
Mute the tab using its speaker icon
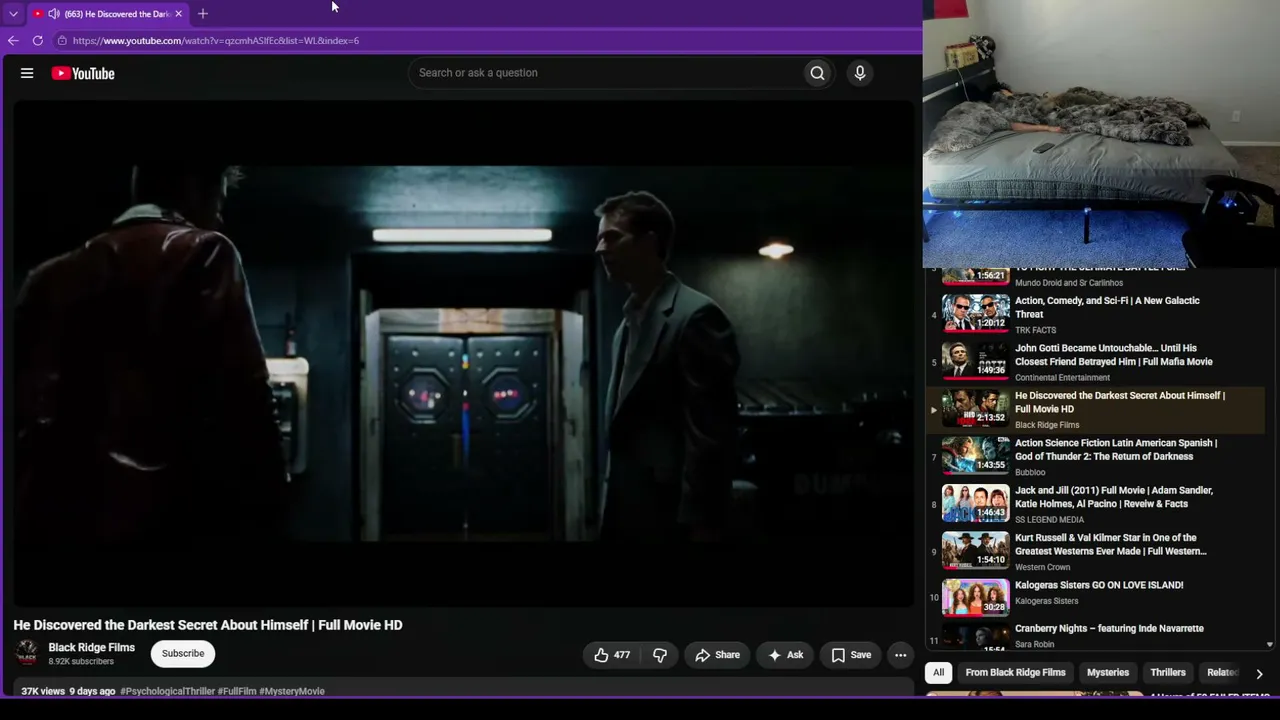[53, 14]
